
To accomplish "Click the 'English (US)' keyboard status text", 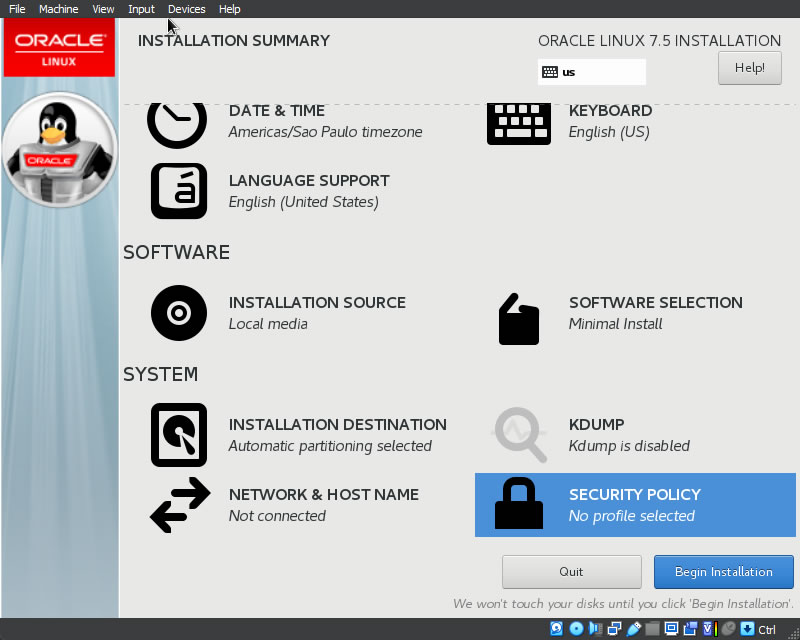I will 609,132.
